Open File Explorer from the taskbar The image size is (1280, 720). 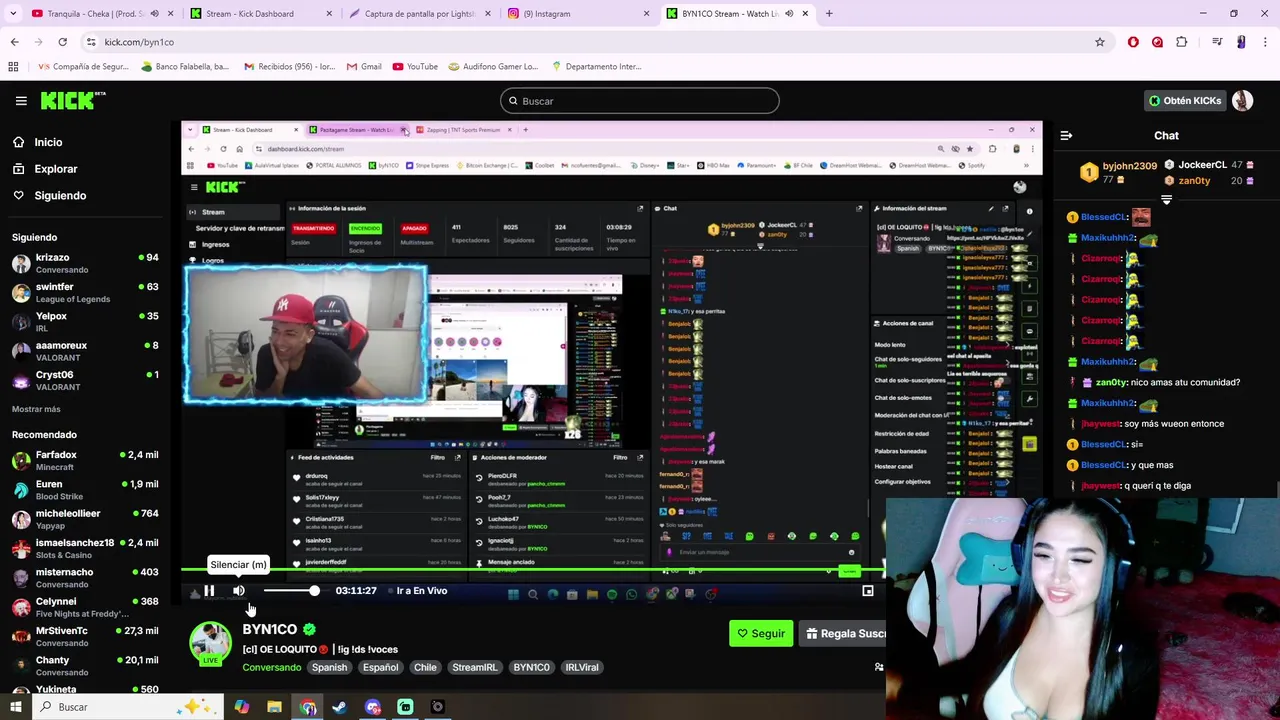click(274, 707)
